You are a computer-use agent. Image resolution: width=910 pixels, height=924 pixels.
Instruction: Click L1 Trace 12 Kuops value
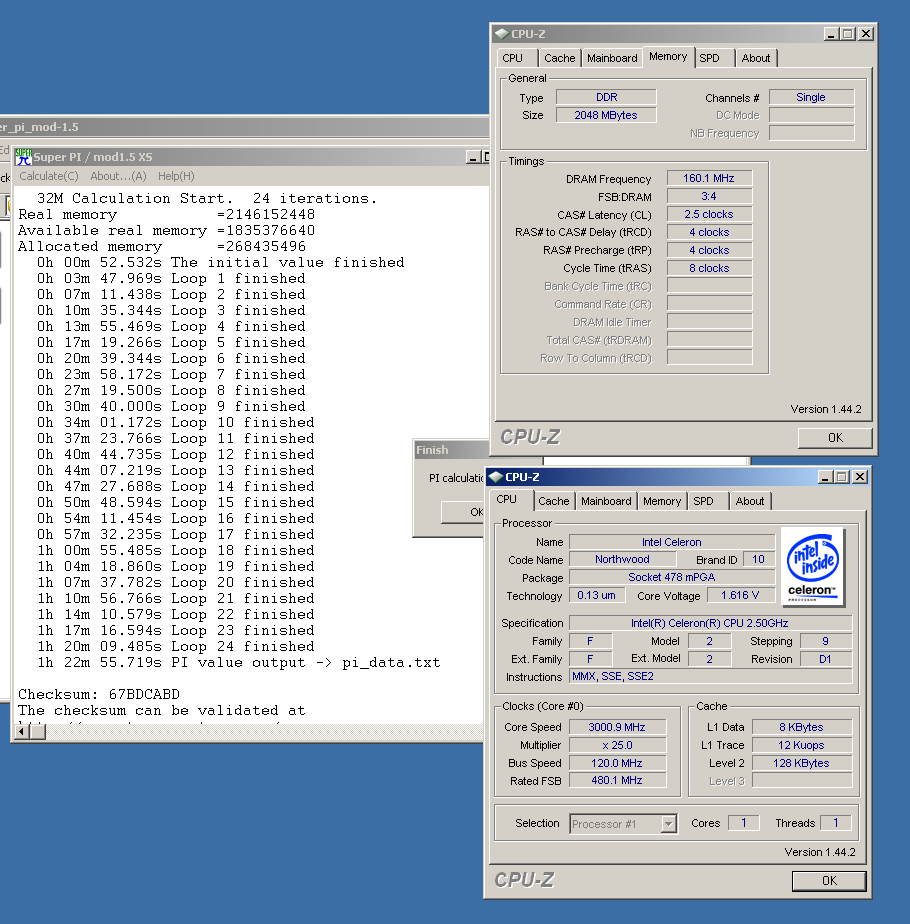click(802, 745)
